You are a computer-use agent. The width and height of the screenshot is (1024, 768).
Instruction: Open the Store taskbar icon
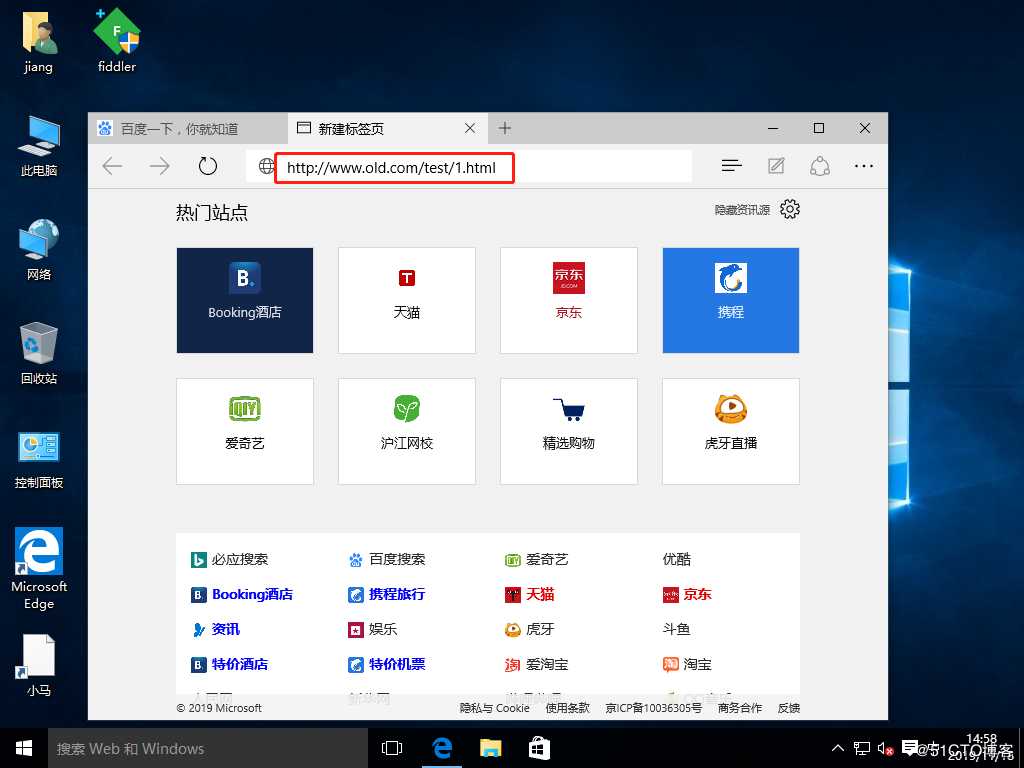pyautogui.click(x=539, y=748)
